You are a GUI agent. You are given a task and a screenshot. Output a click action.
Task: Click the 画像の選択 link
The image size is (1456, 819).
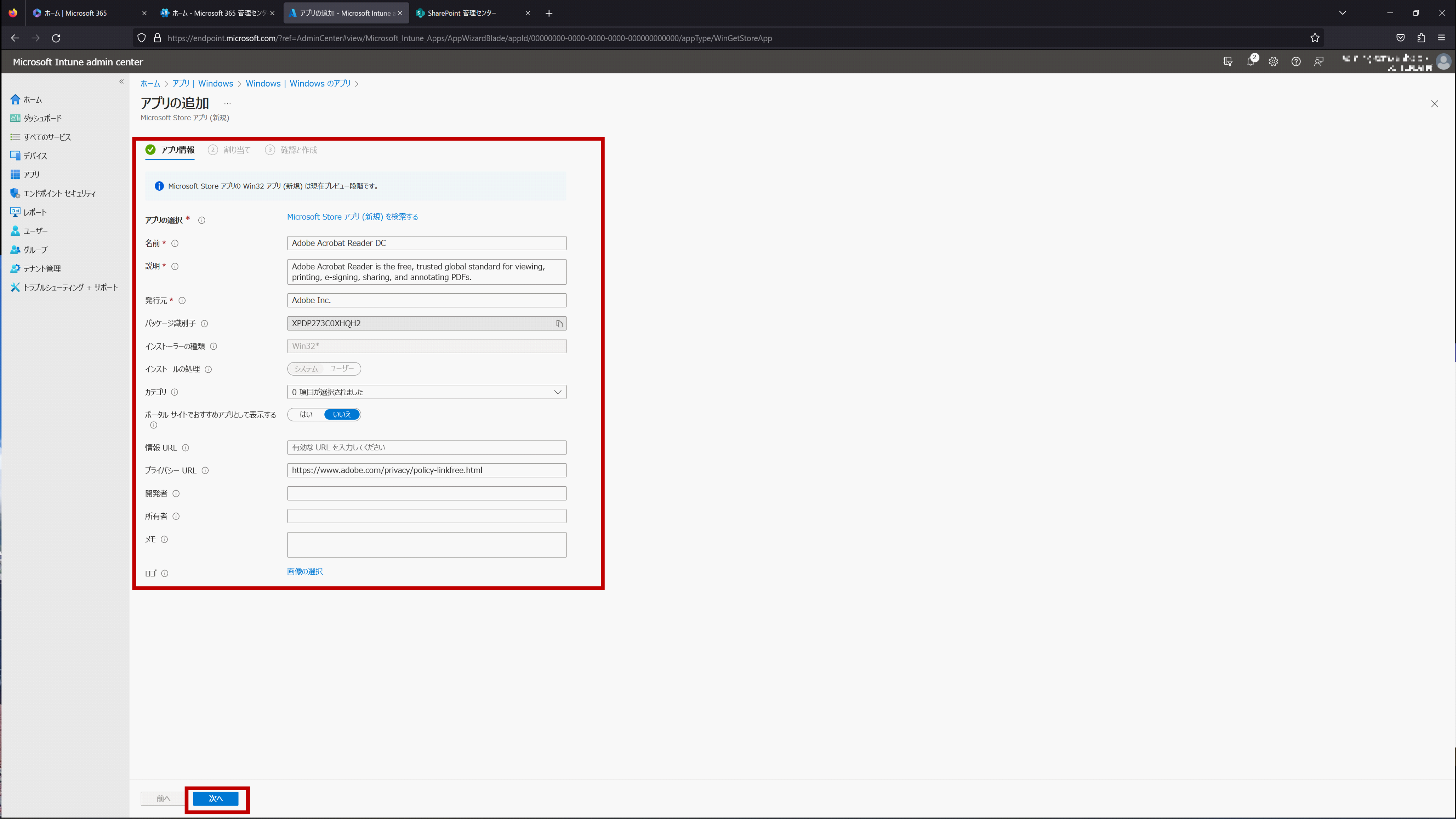[305, 572]
